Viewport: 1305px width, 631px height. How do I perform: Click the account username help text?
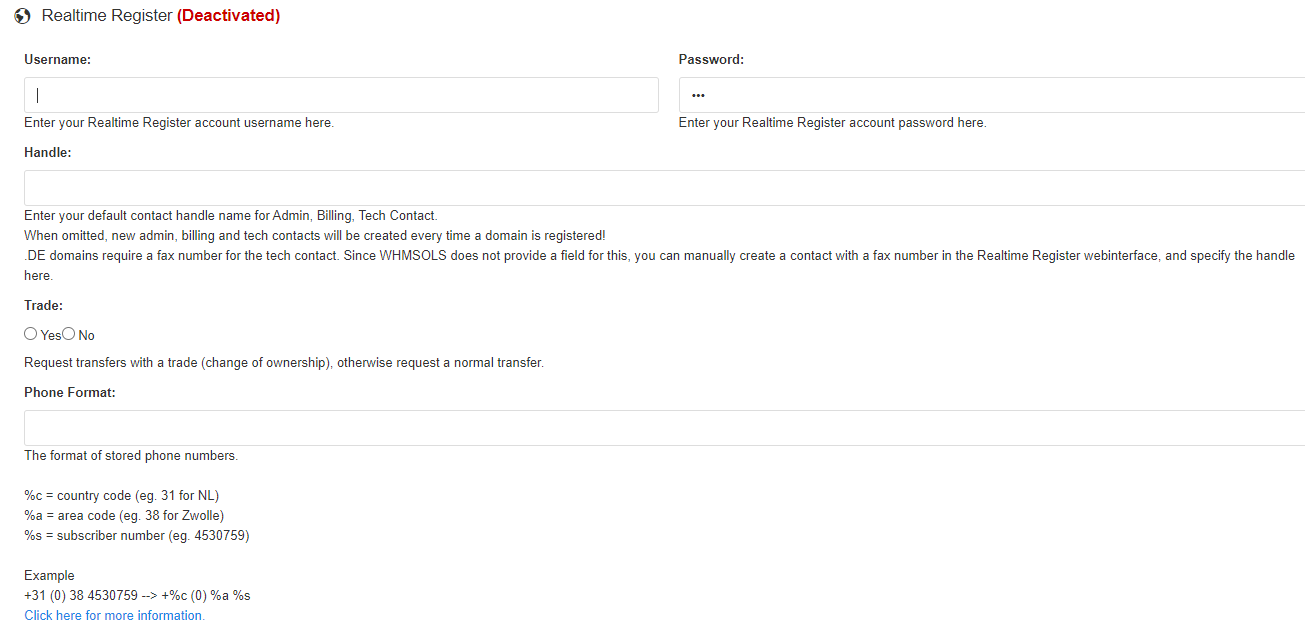[x=179, y=123]
